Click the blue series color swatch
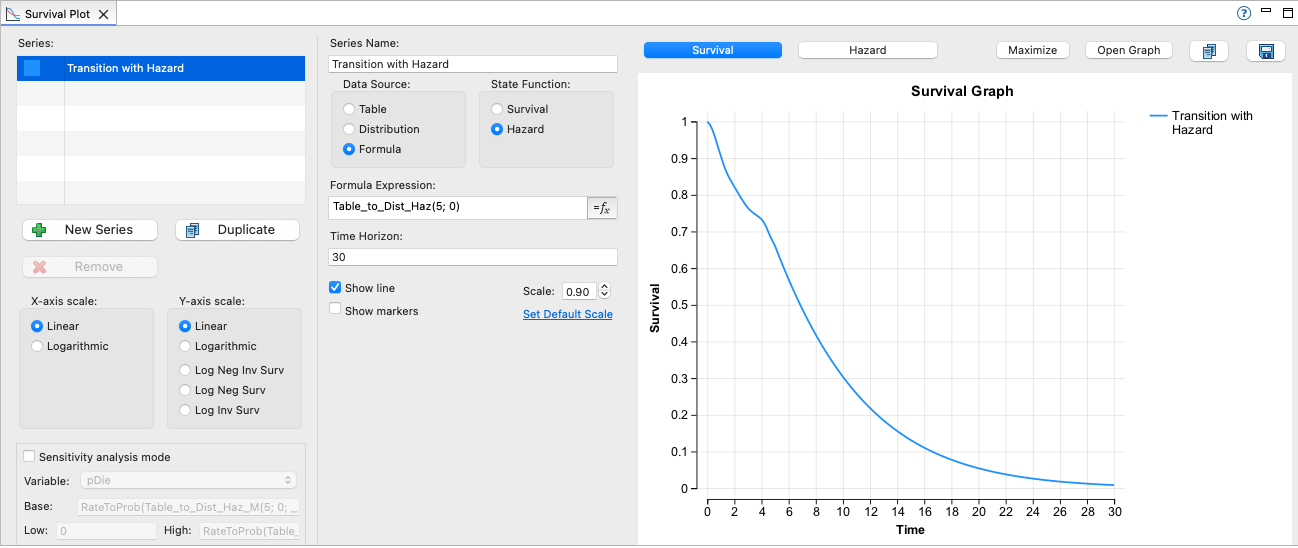 point(32,69)
